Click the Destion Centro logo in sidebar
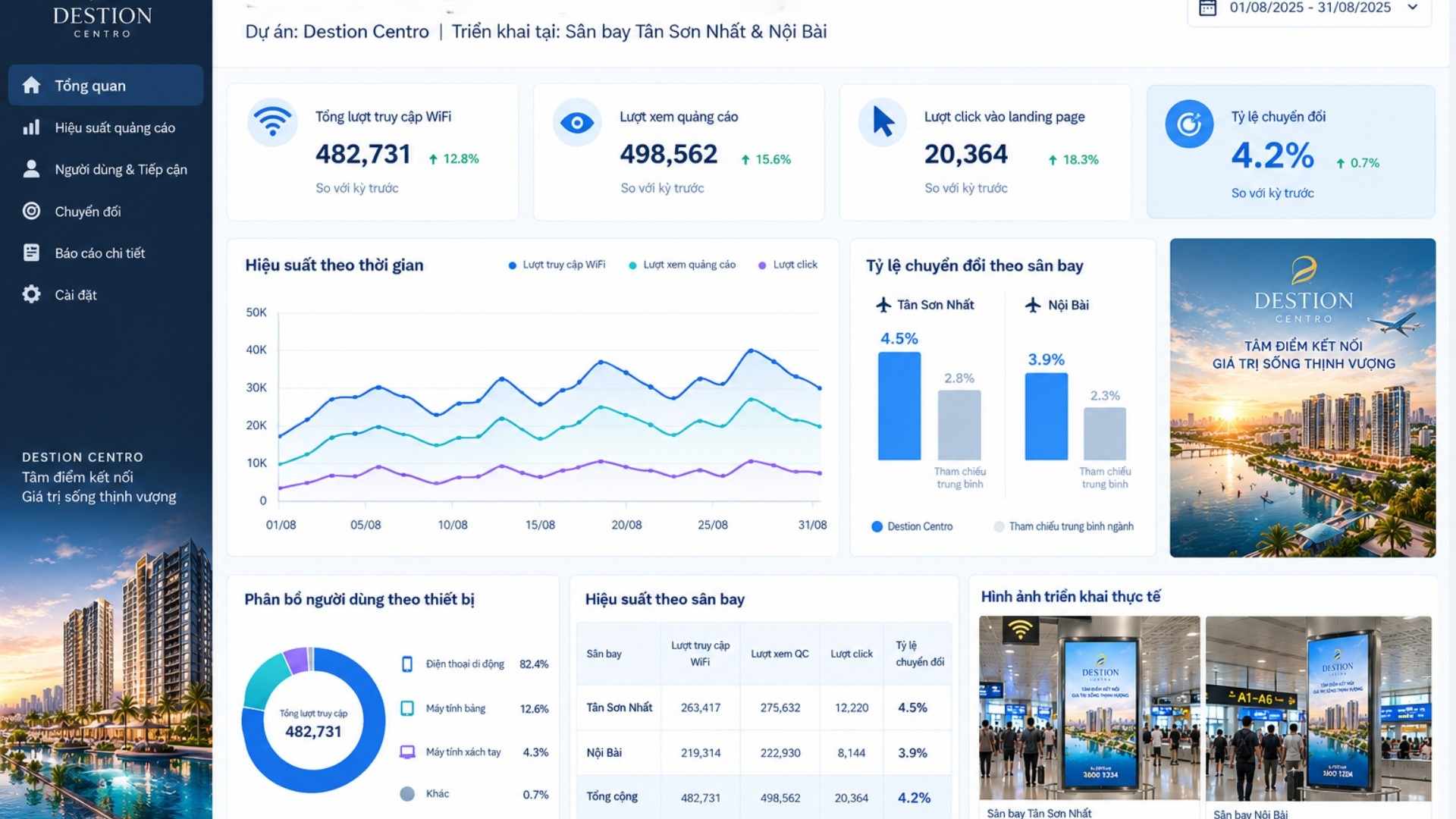The height and width of the screenshot is (819, 1456). 102,21
